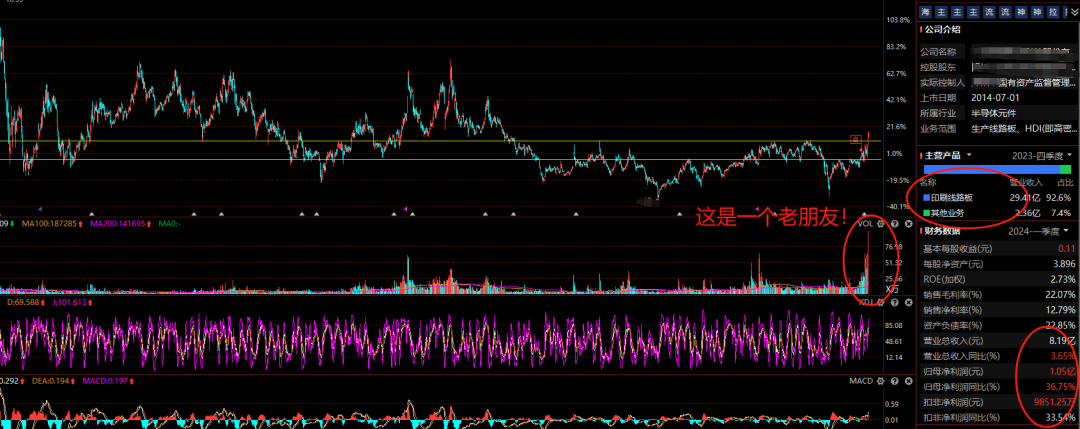The height and width of the screenshot is (429, 1080).
Task: Select the 扣非净利润同比(%) row
Action: click(998, 417)
